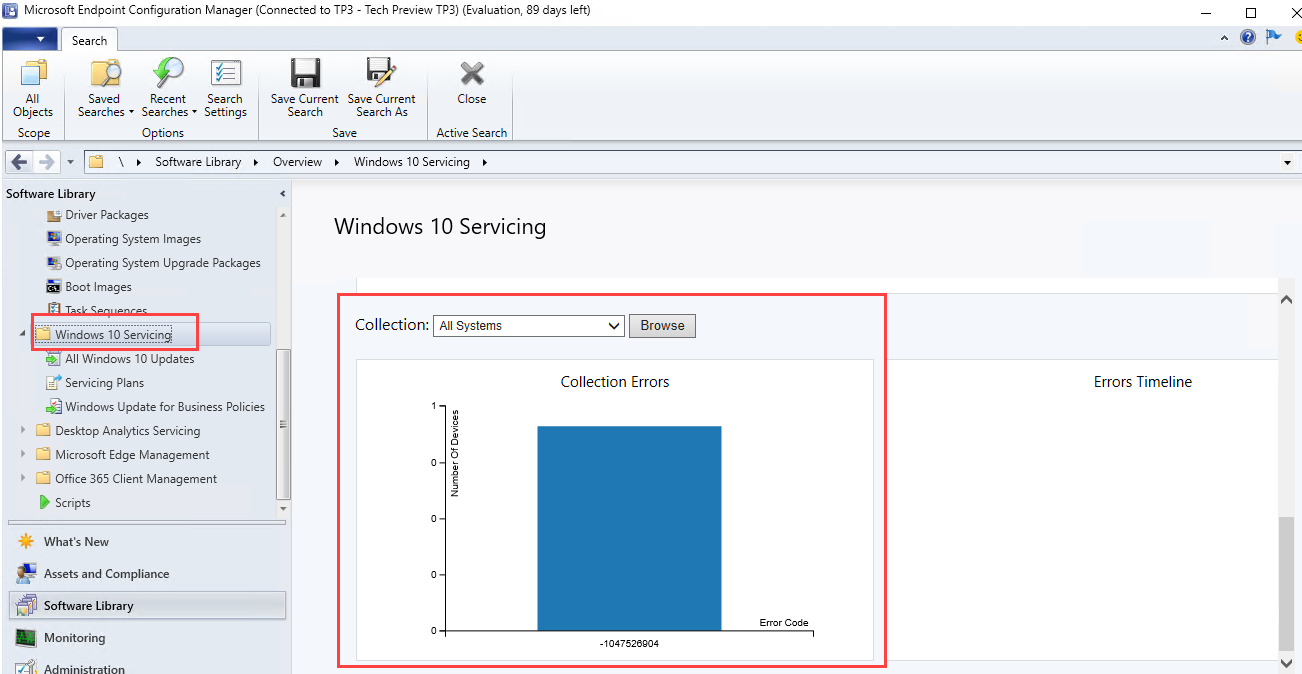
Task: Switch to Software Library workspace
Action: 148,606
